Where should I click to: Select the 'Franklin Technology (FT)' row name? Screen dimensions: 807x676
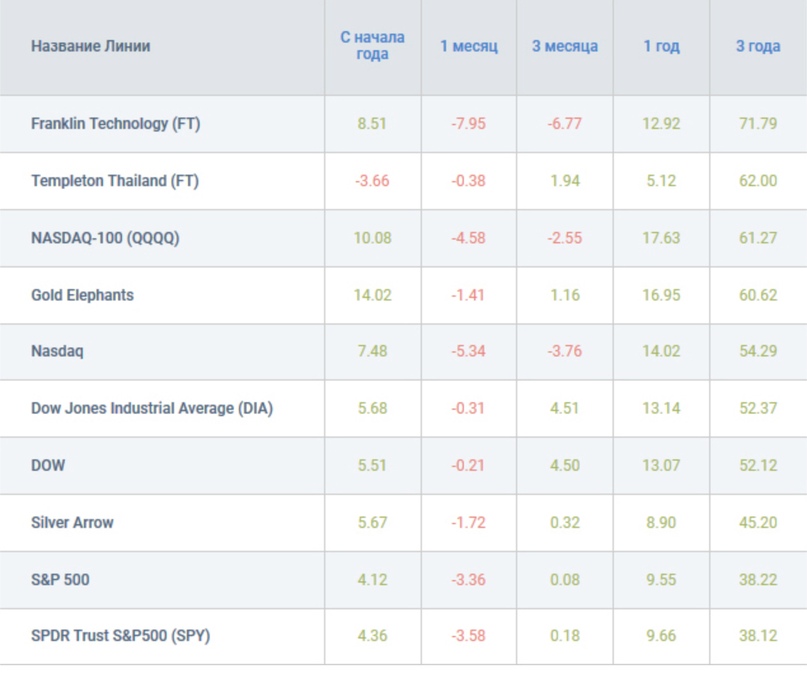tap(115, 124)
